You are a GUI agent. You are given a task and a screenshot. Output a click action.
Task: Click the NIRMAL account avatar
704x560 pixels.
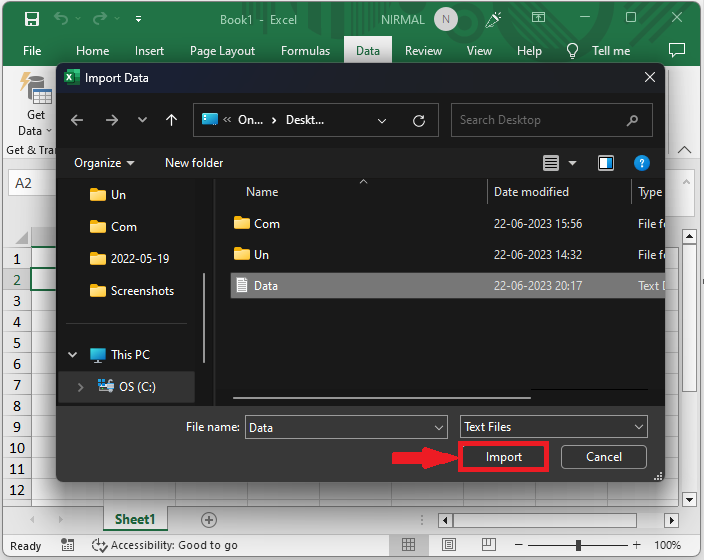tap(445, 19)
